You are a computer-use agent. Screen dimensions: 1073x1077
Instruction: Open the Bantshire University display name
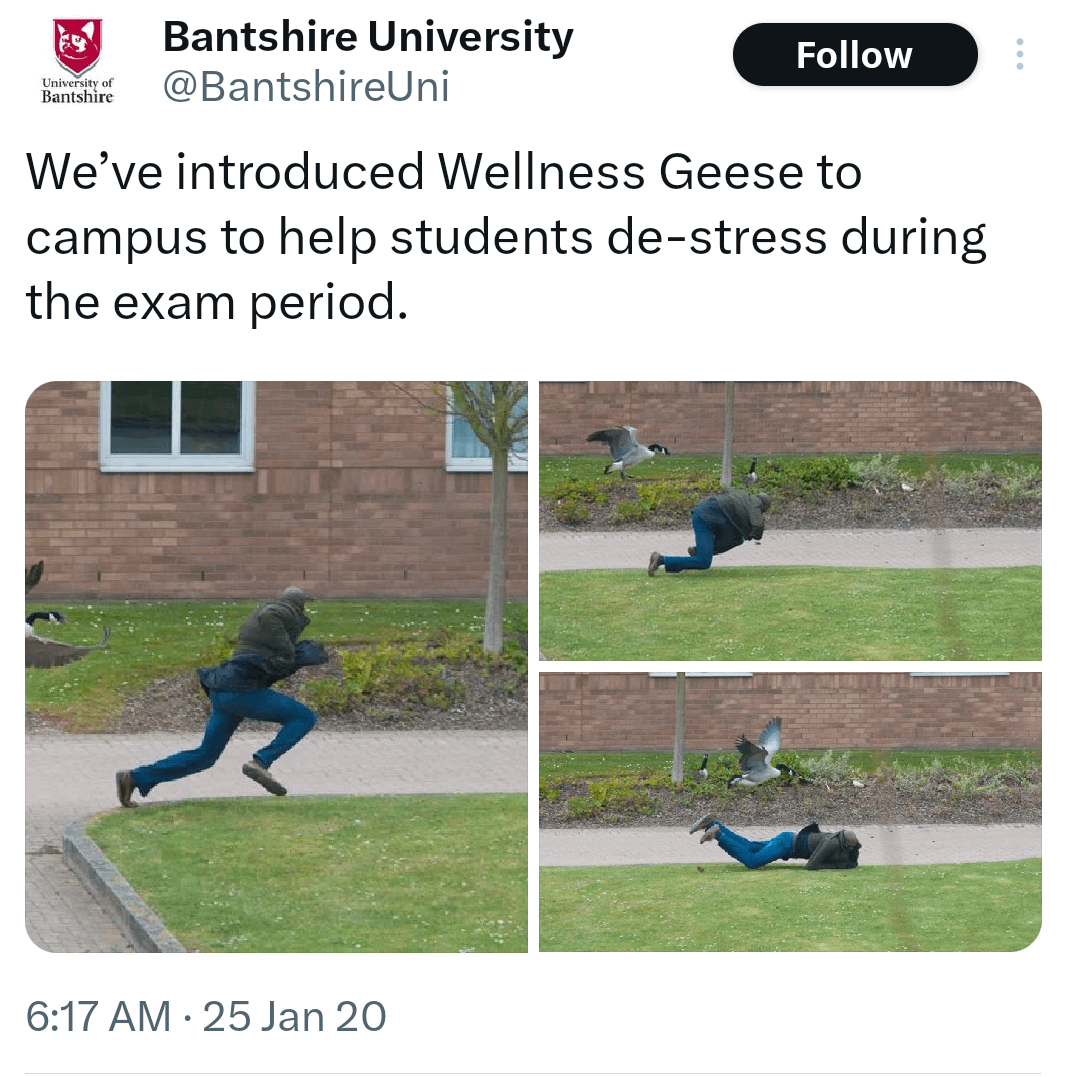tap(368, 36)
